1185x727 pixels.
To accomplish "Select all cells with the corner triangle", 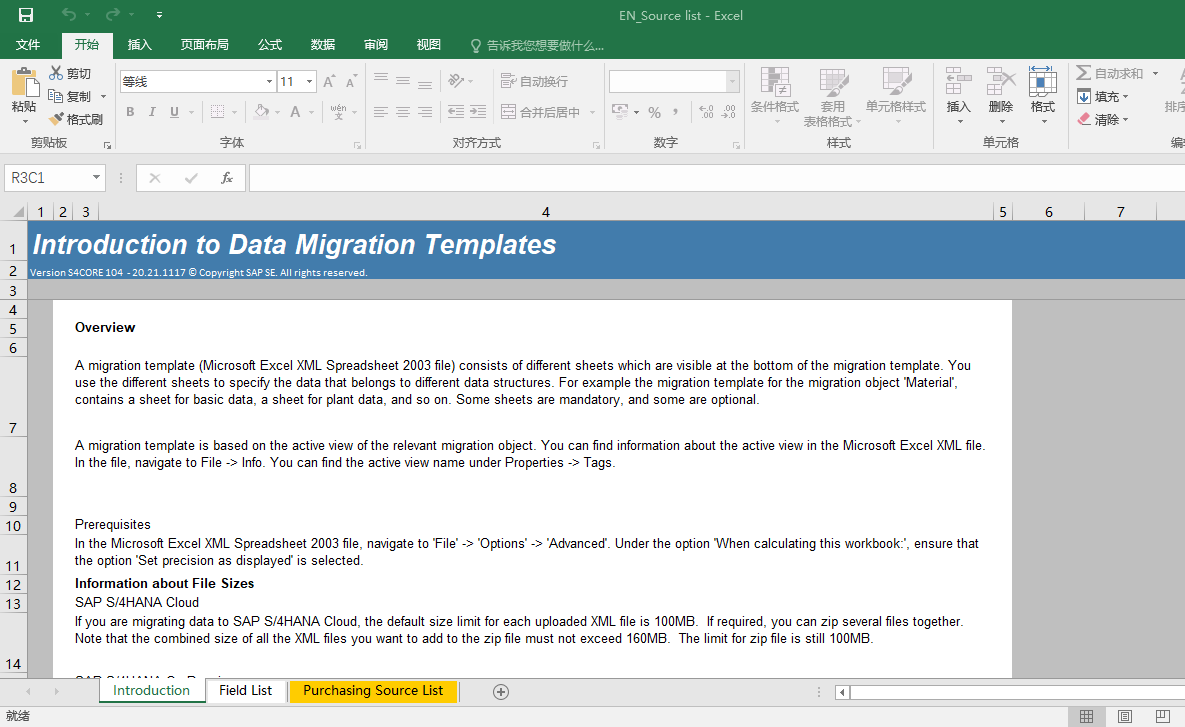I will click(18, 212).
